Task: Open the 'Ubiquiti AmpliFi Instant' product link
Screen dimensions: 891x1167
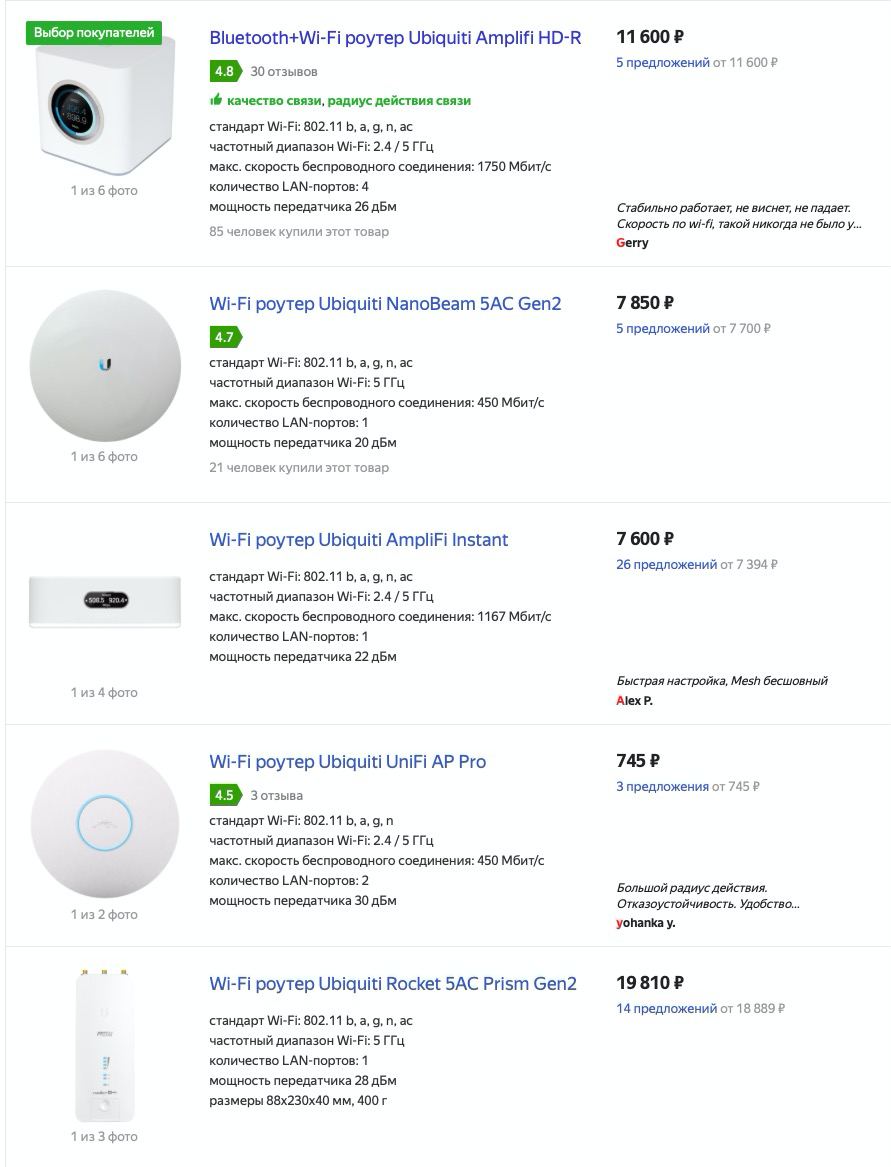Action: [358, 540]
